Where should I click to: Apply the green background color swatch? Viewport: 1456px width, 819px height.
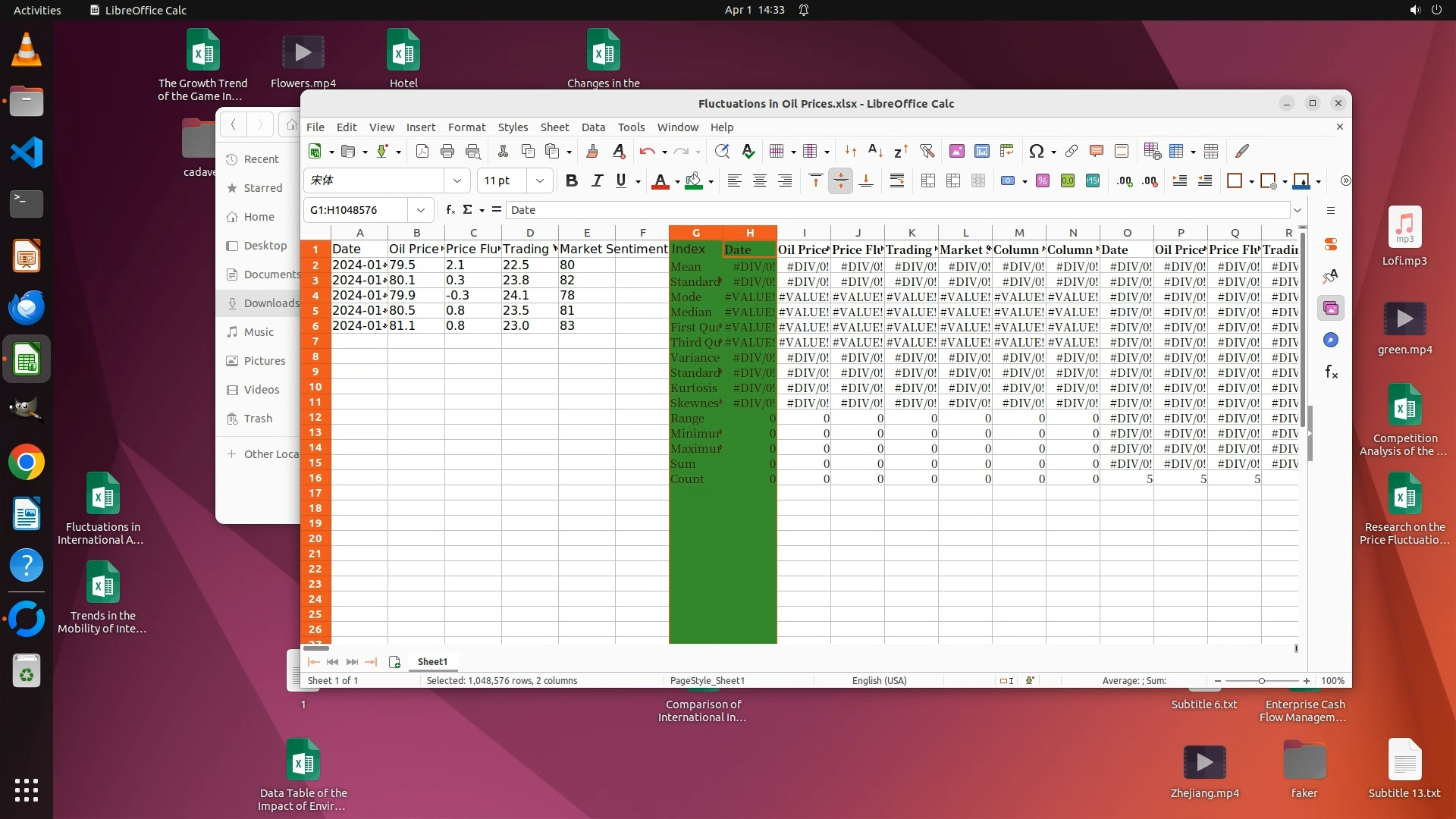click(x=693, y=181)
